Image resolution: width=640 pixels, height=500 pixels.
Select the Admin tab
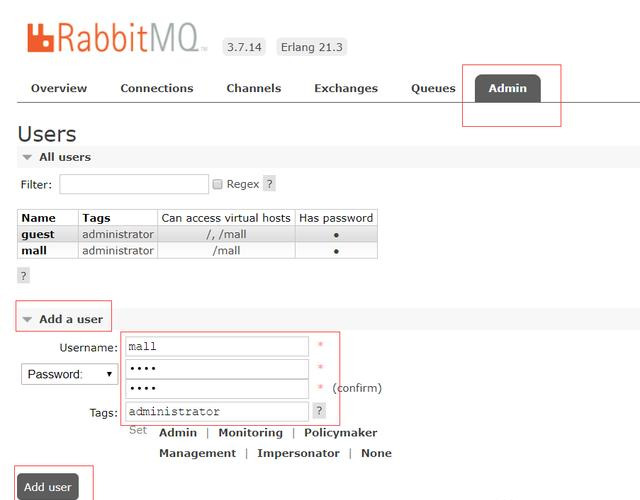tap(508, 88)
